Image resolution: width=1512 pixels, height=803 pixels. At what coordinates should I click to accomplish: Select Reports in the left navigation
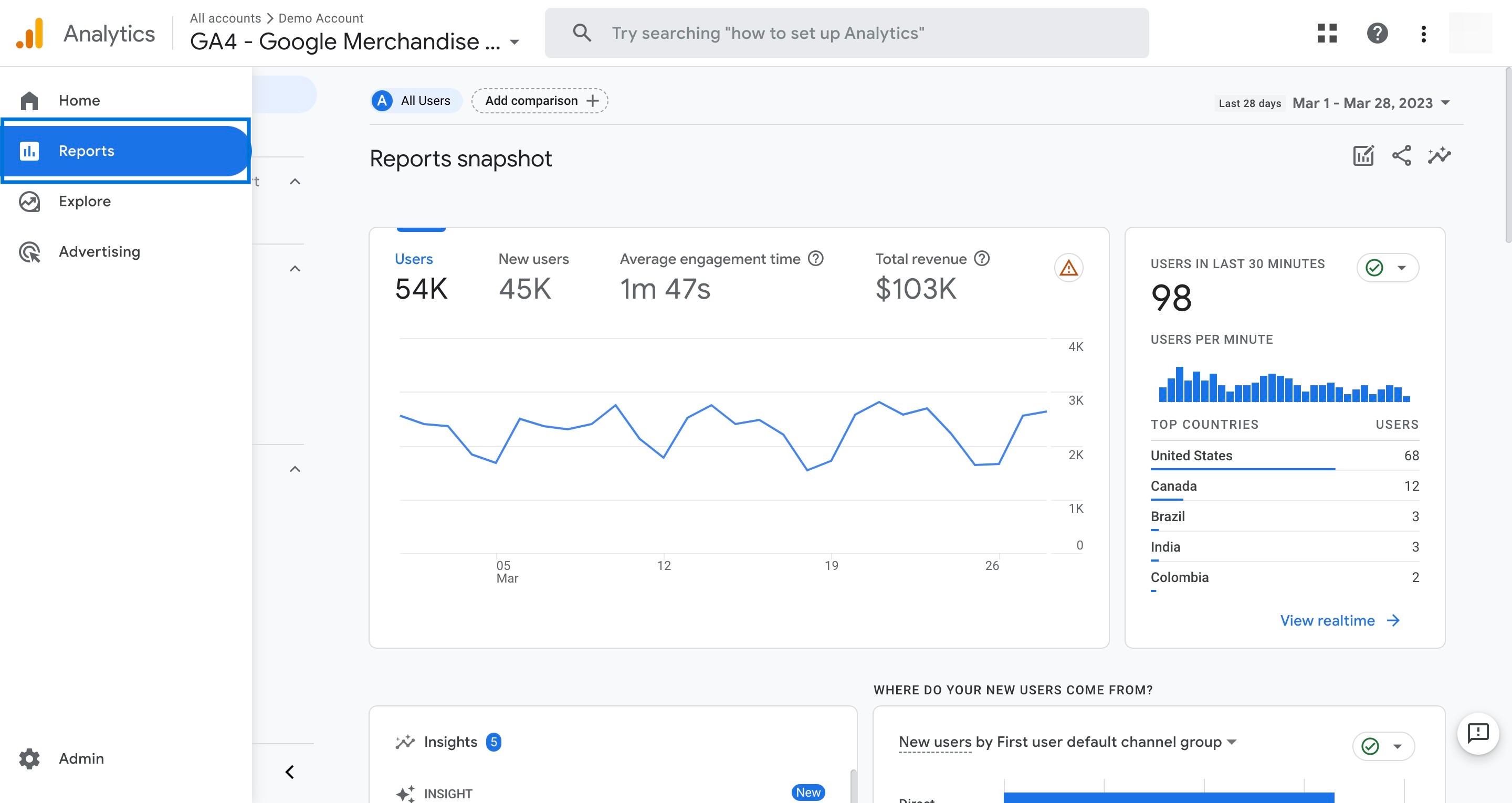coord(125,151)
